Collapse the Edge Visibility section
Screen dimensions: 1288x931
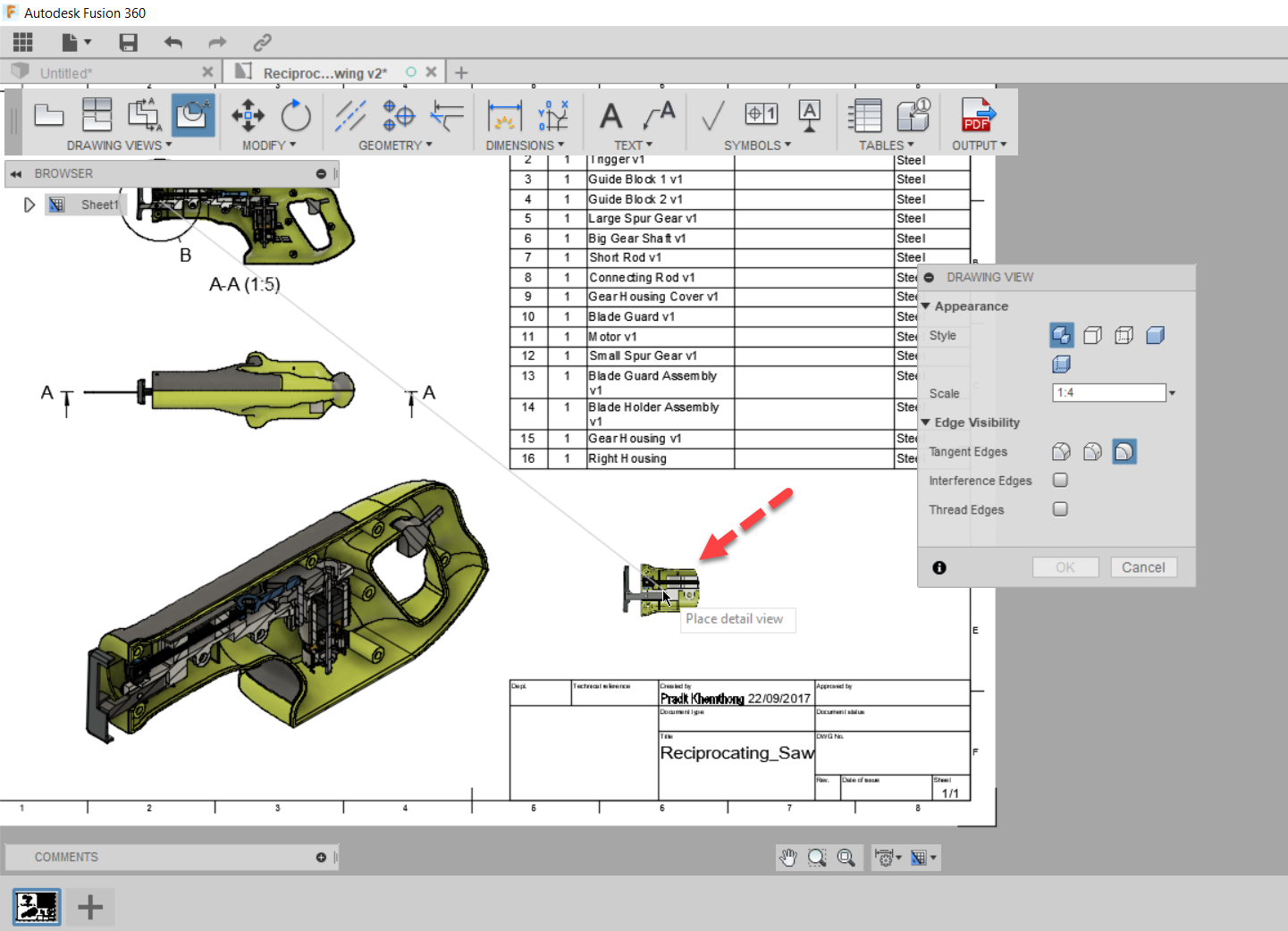(926, 423)
